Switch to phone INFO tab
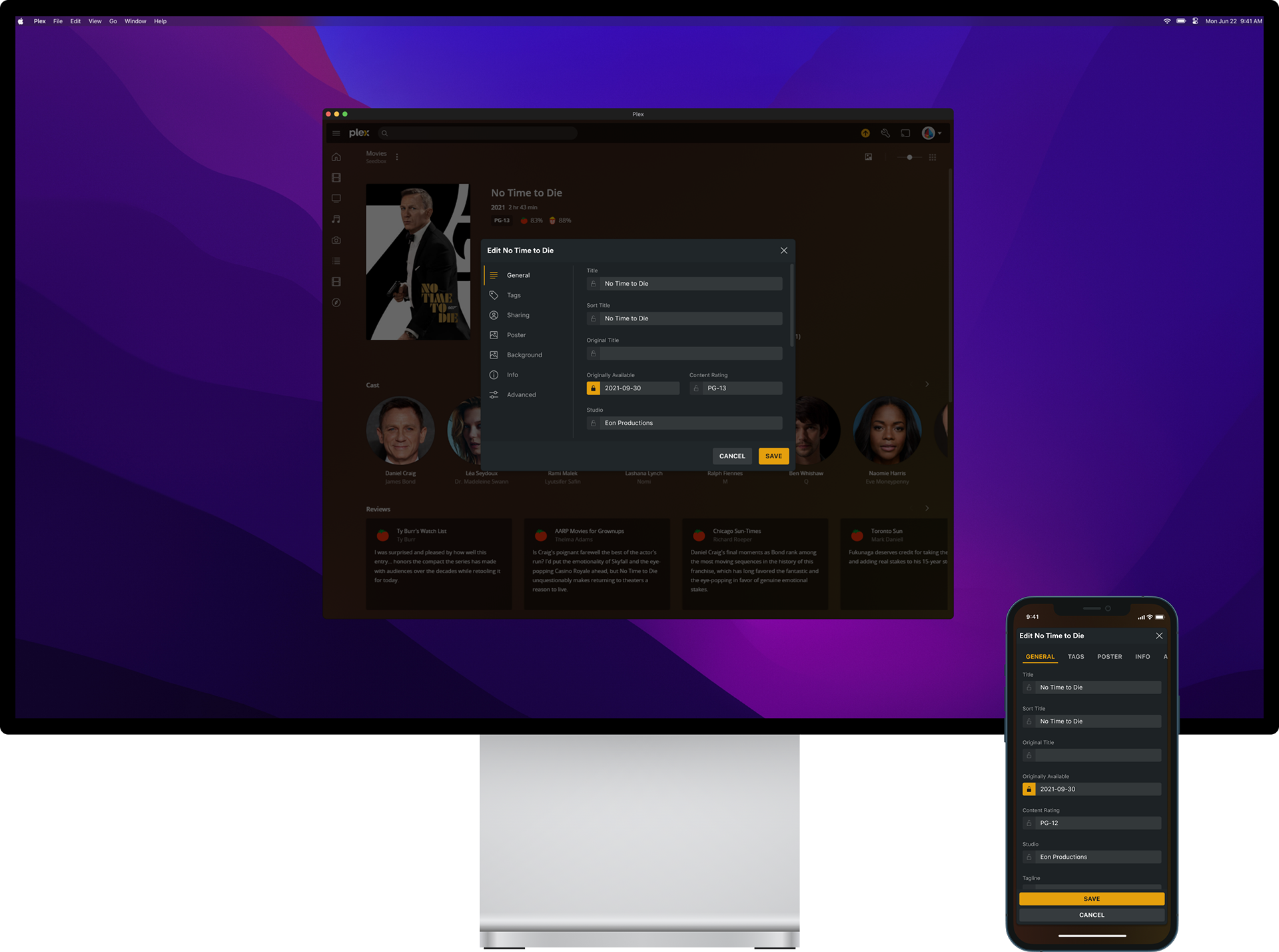Viewport: 1279px width, 952px height. click(x=1142, y=657)
